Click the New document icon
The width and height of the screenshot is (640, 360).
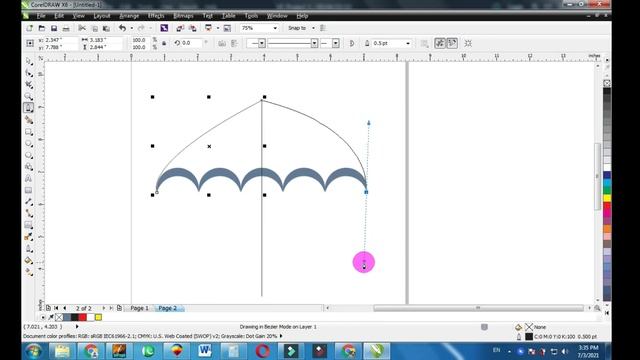[x=29, y=28]
